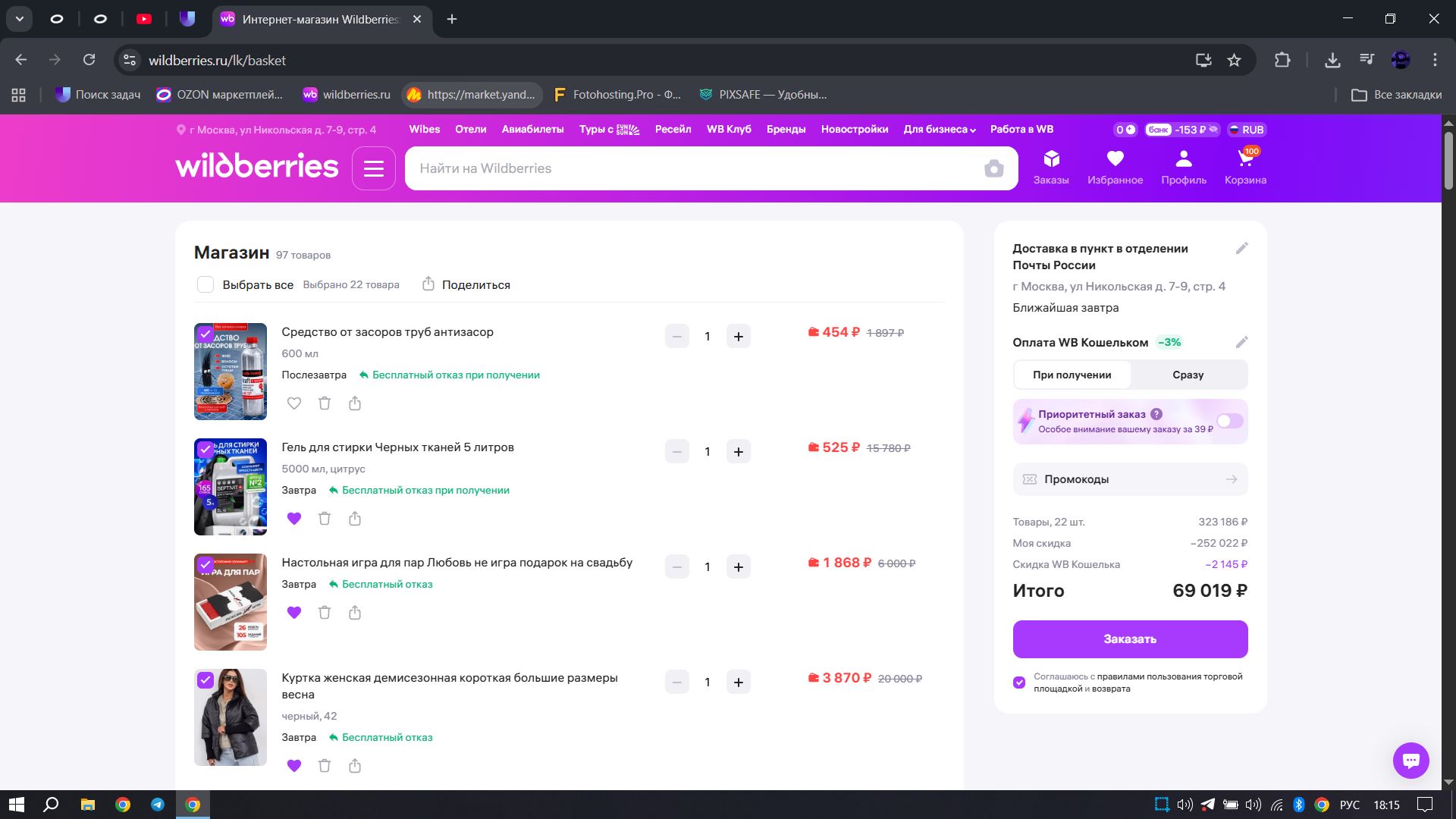This screenshot has width=1456, height=819.
Task: Open Авиабилеты in the top menu
Action: pyautogui.click(x=532, y=130)
